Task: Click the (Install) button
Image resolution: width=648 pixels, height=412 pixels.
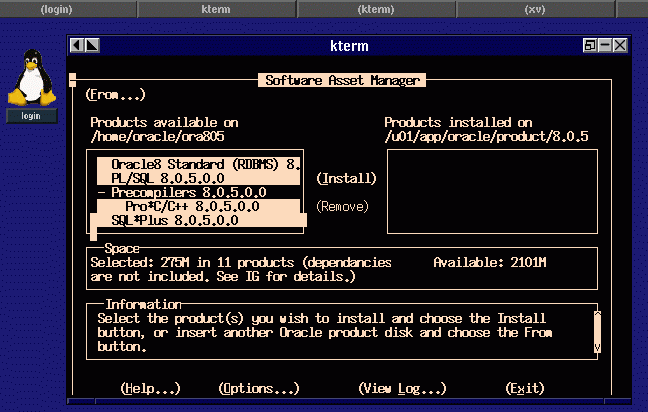Action: 346,178
